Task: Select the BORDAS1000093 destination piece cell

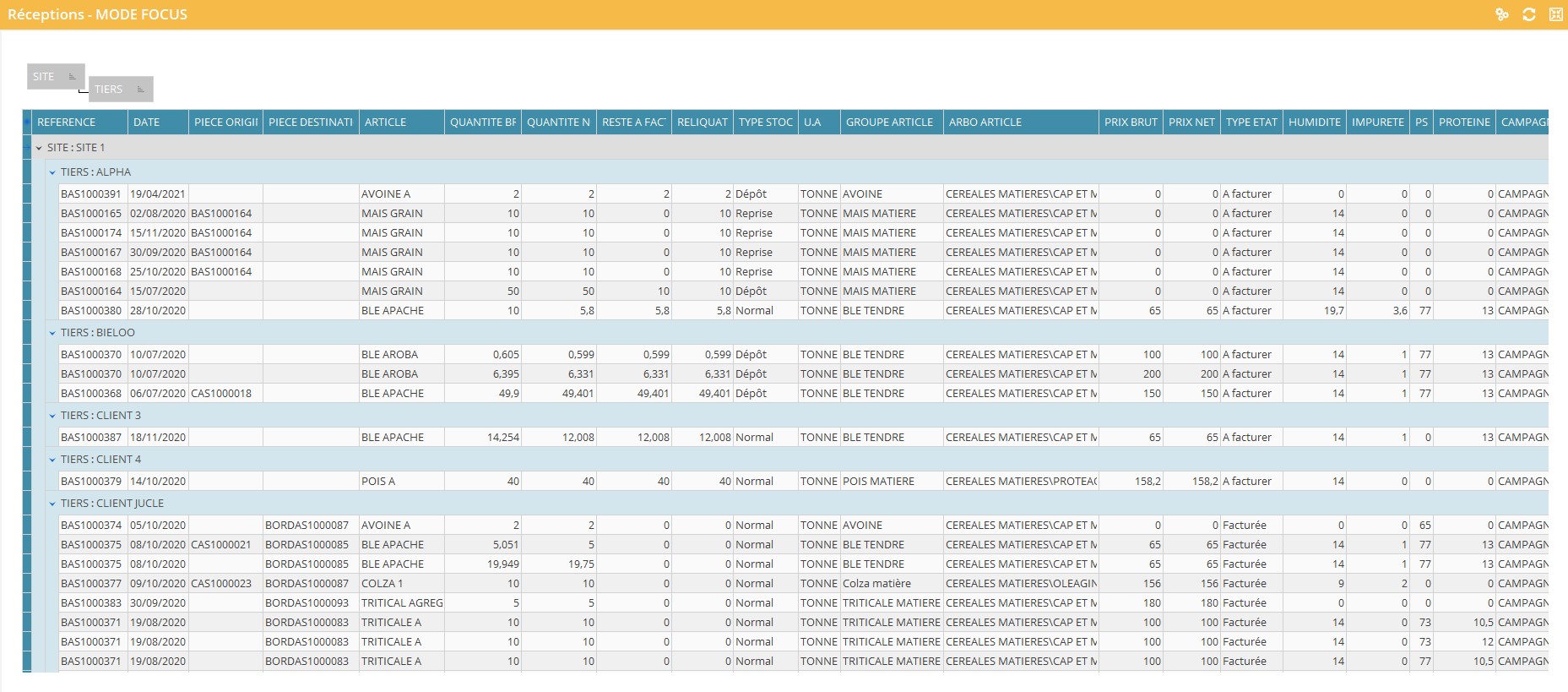Action: tap(307, 603)
